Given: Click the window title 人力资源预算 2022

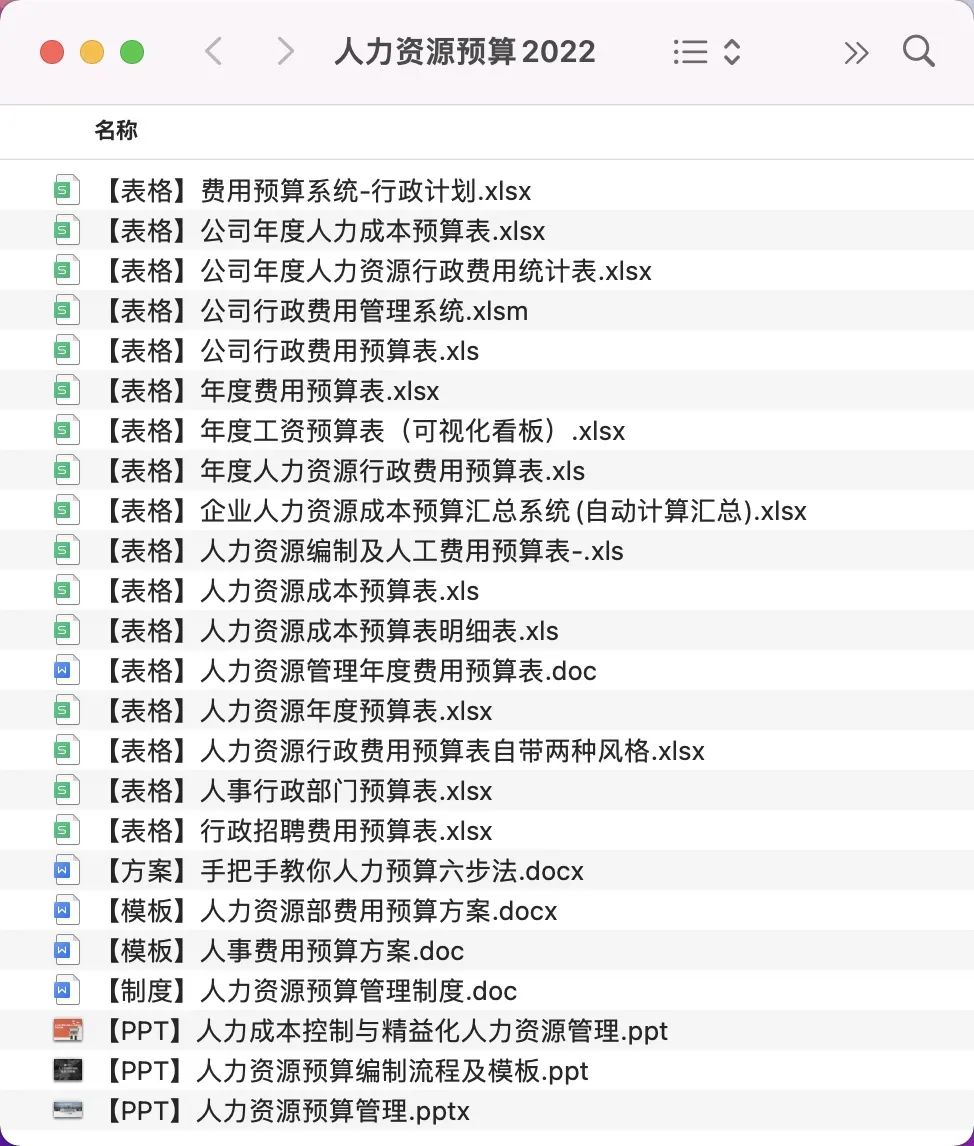Looking at the screenshot, I should [465, 52].
